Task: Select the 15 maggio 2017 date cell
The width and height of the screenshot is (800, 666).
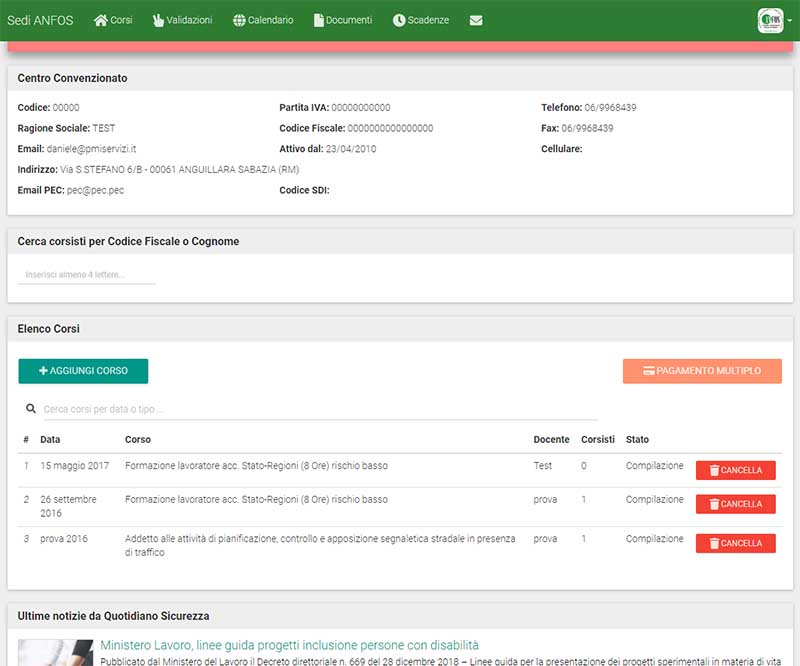Action: (74, 465)
